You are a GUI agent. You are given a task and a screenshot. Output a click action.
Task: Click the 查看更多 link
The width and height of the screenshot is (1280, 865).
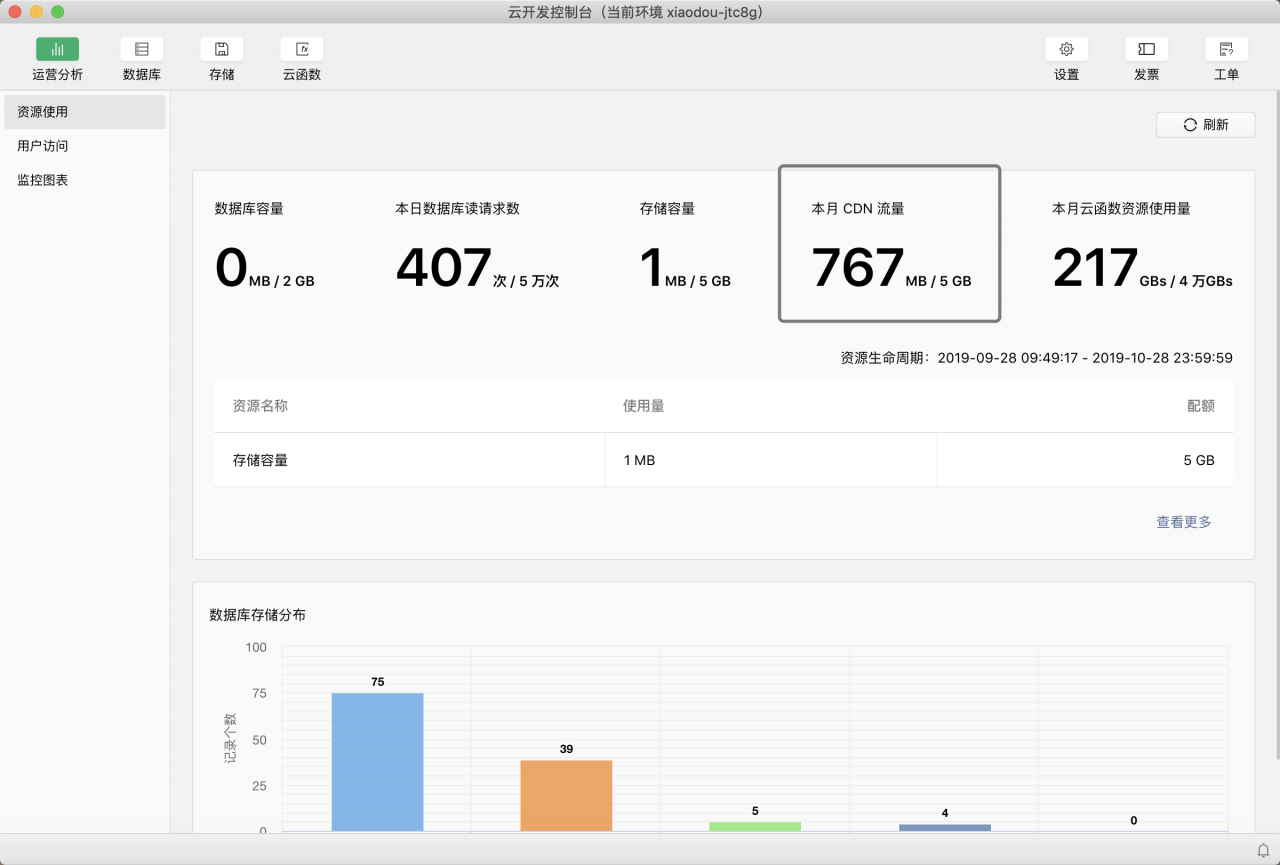tap(1184, 522)
